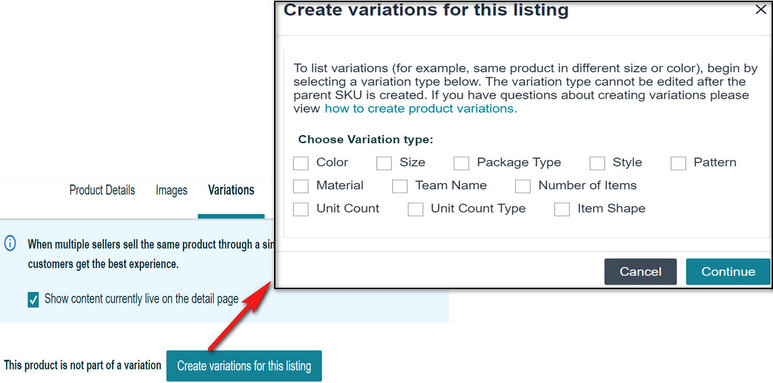Click the 'Create variations for this listing' dialog title

pos(426,9)
